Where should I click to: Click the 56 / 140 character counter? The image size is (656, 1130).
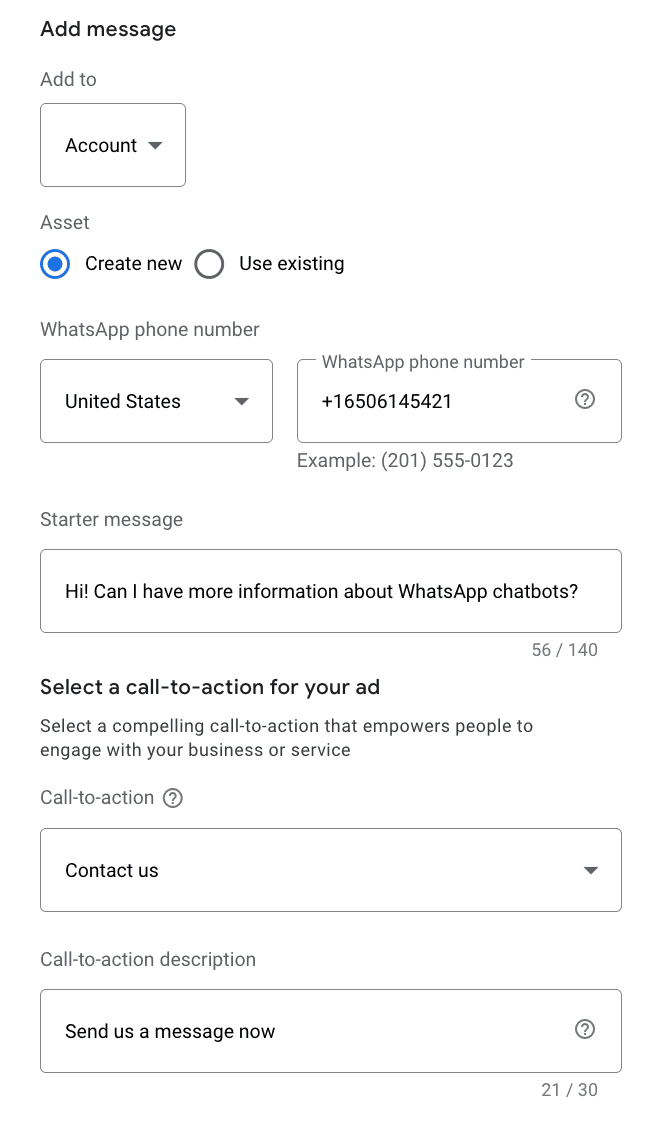[564, 650]
